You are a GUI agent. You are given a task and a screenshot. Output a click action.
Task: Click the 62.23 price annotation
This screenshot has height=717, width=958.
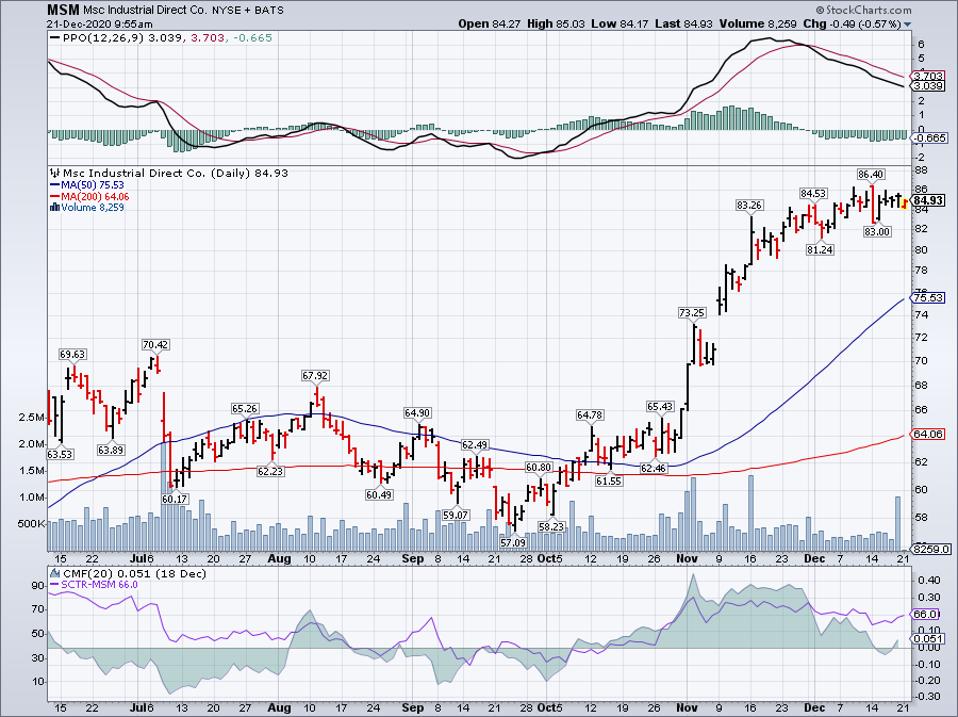click(x=270, y=471)
